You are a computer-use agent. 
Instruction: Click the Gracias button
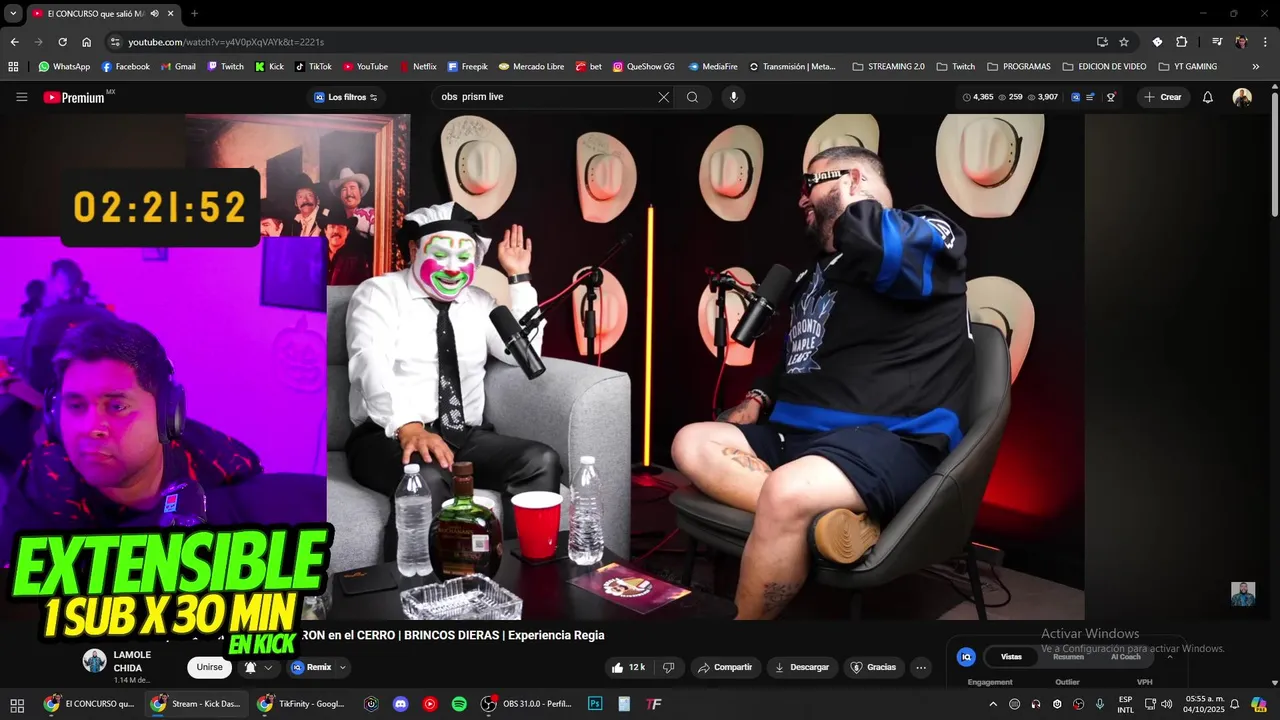(x=873, y=667)
